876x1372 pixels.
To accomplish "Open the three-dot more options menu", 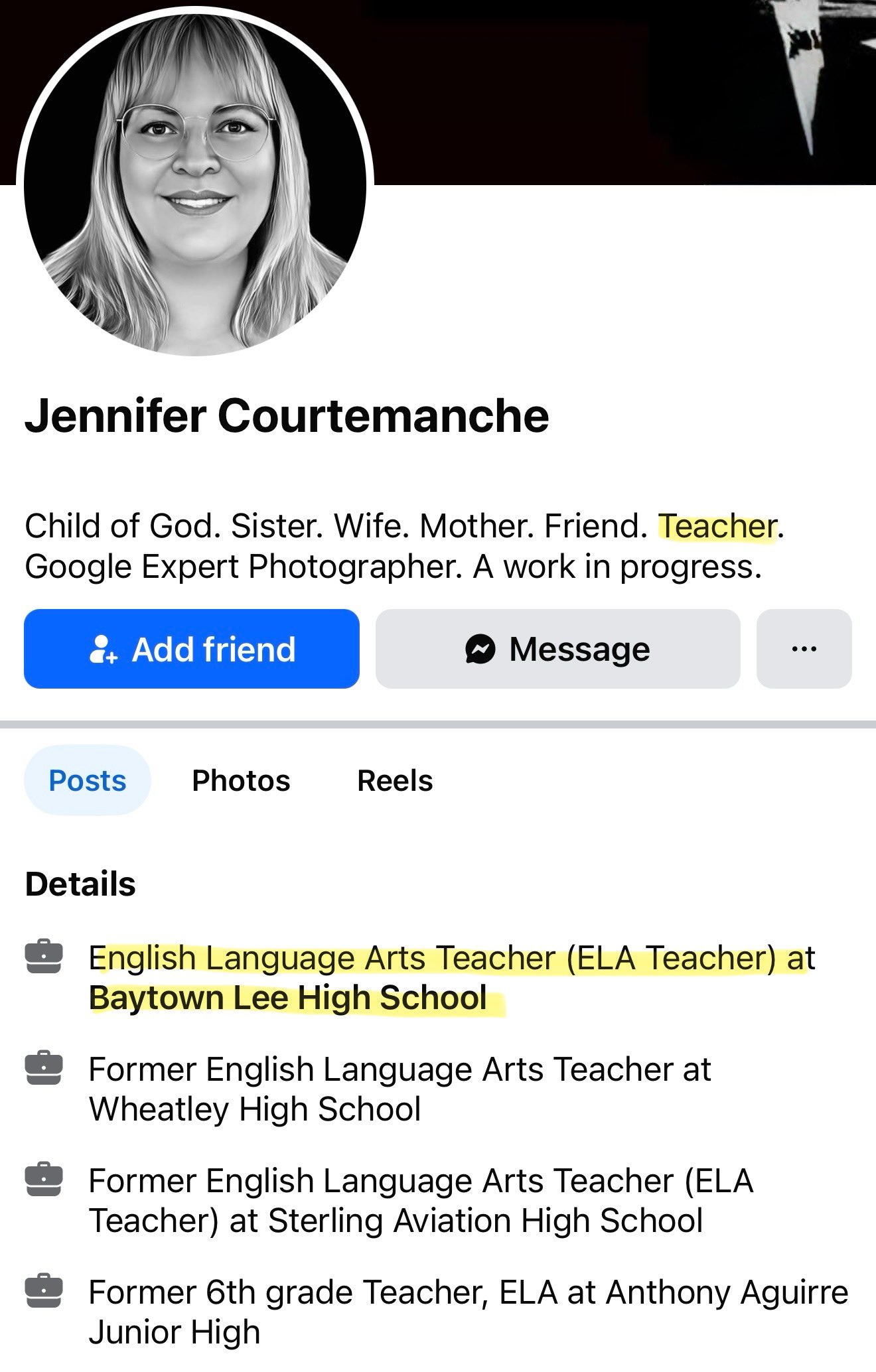I will coord(804,649).
